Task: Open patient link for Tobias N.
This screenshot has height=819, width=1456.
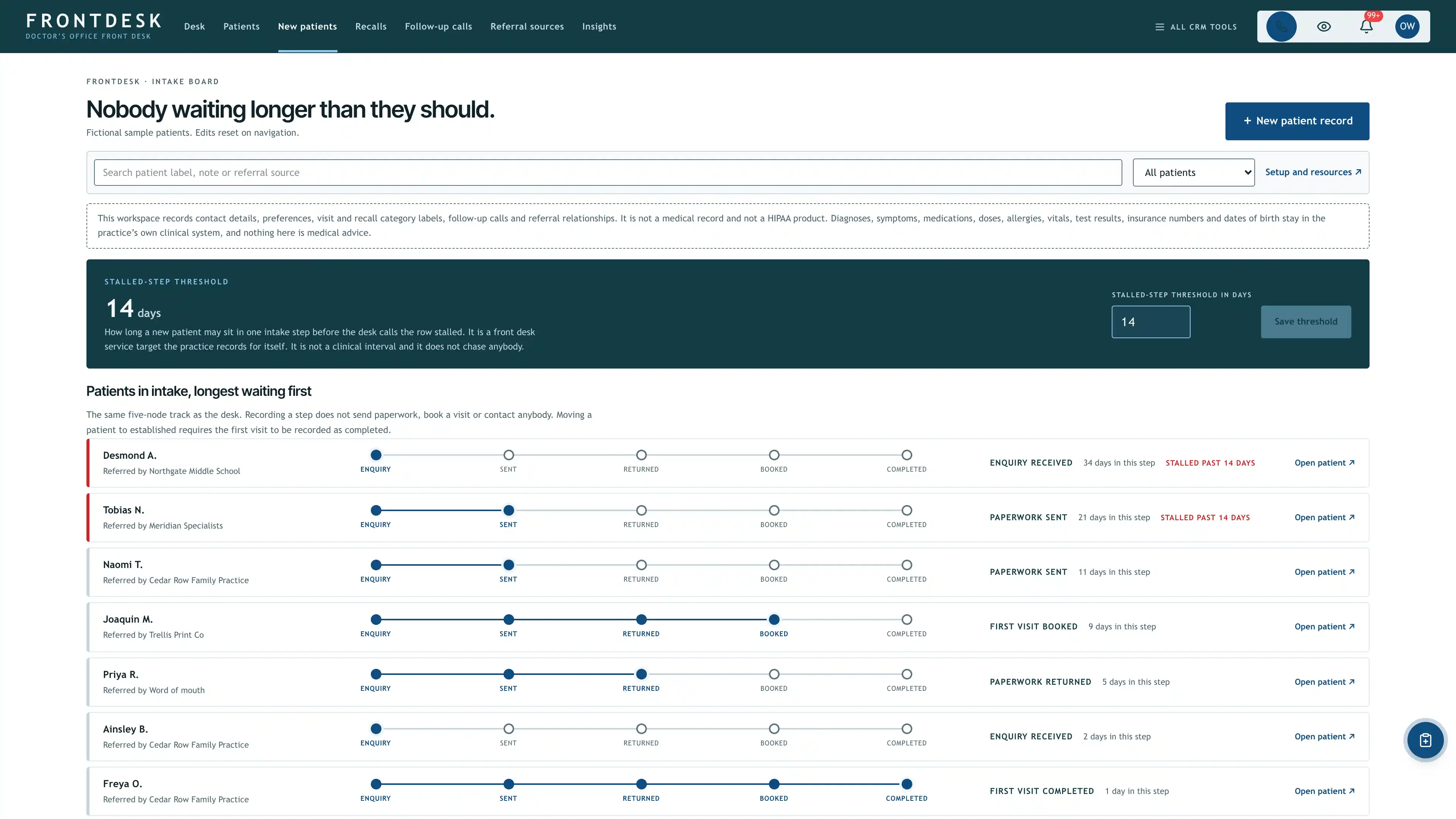Action: coord(1324,518)
